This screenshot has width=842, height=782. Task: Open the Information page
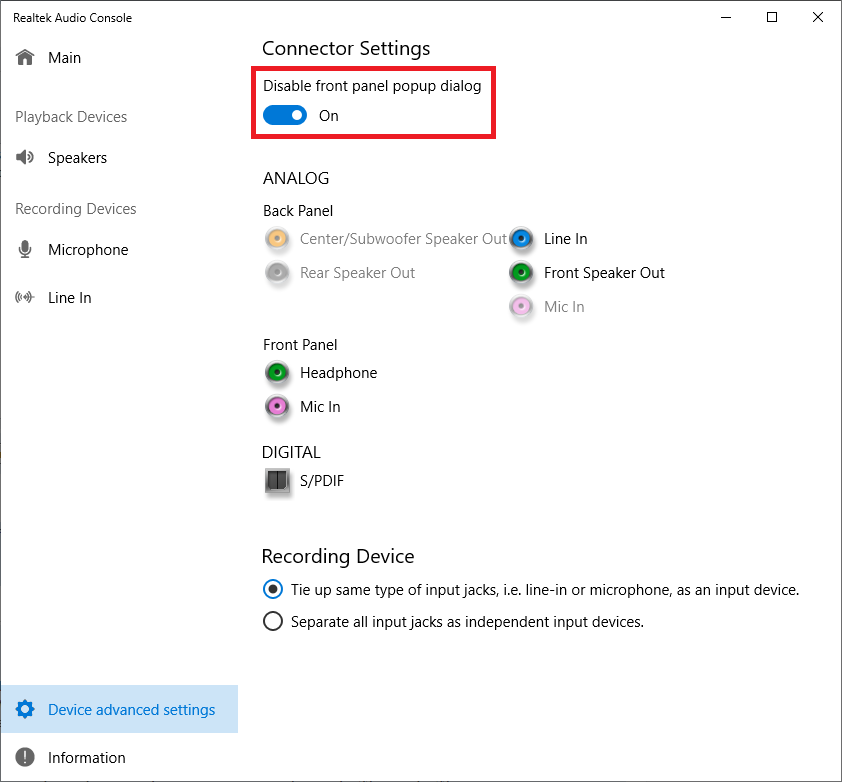pyautogui.click(x=86, y=758)
